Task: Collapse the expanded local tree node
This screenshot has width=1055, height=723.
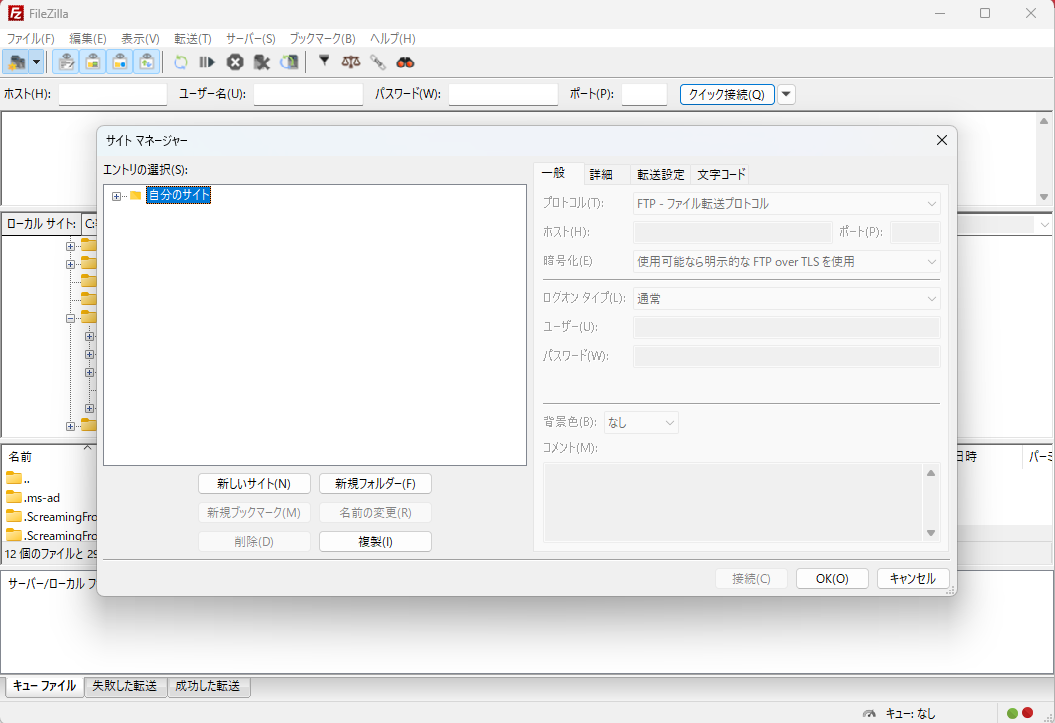Action: click(70, 318)
